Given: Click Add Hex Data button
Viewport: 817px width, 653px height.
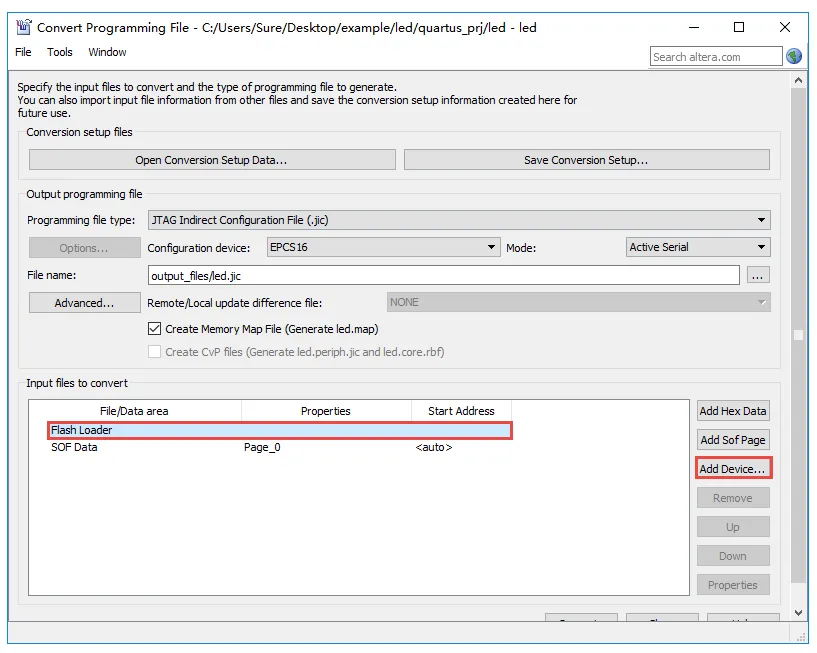Looking at the screenshot, I should pos(733,411).
